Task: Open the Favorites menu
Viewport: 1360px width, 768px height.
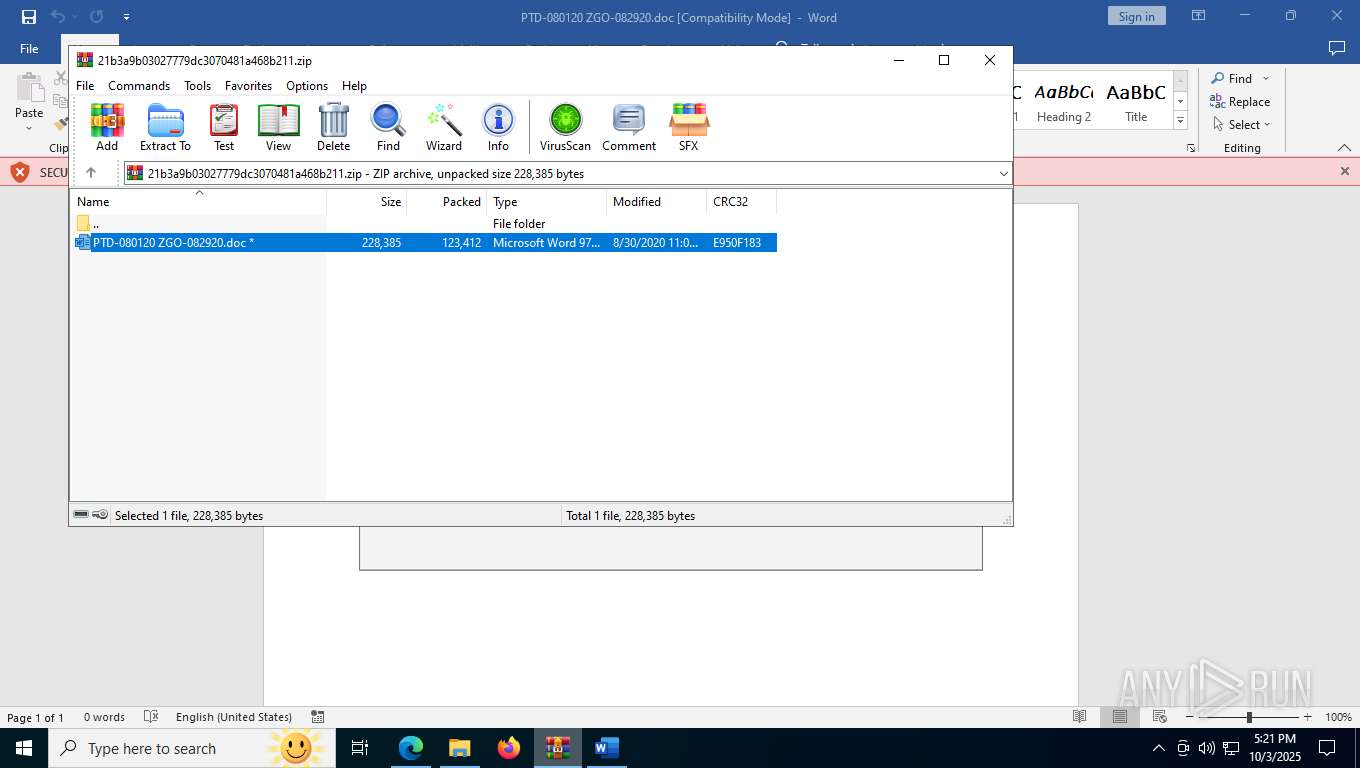Action: (248, 86)
